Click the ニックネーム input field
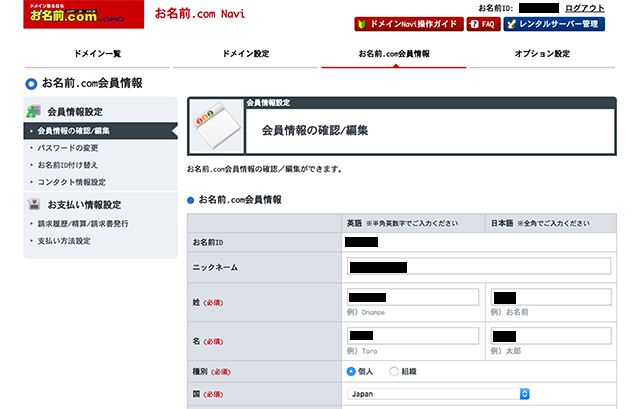Screen dimensions: 640x409 (x=479, y=266)
